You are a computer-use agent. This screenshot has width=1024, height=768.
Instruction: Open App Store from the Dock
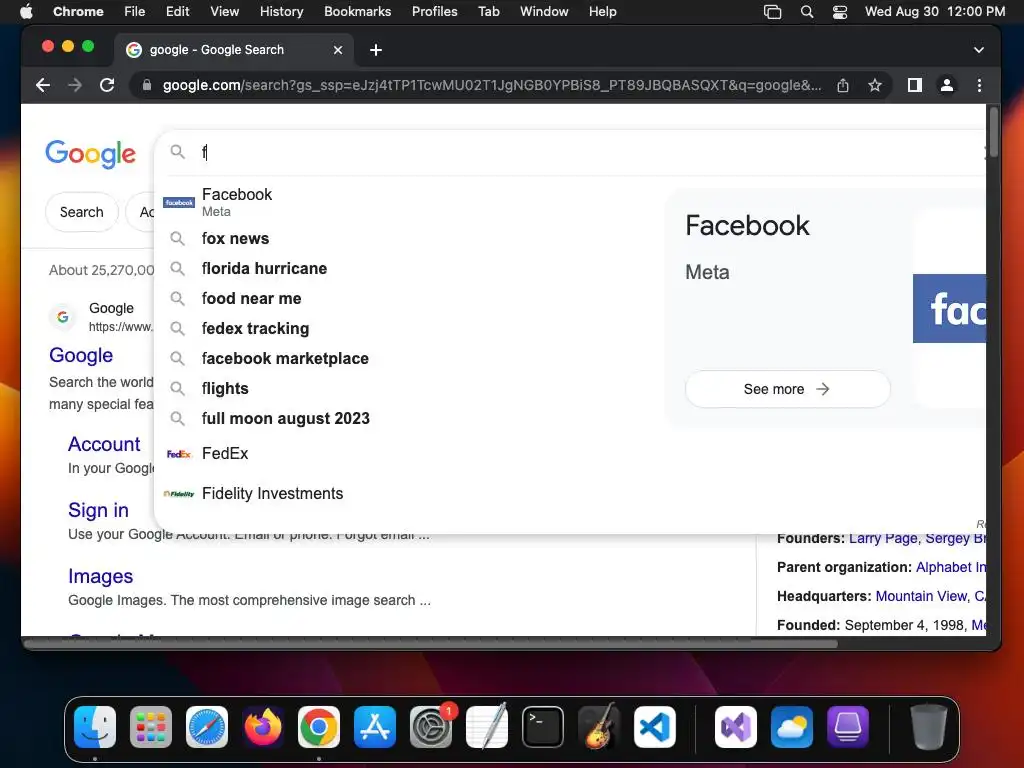(375, 727)
